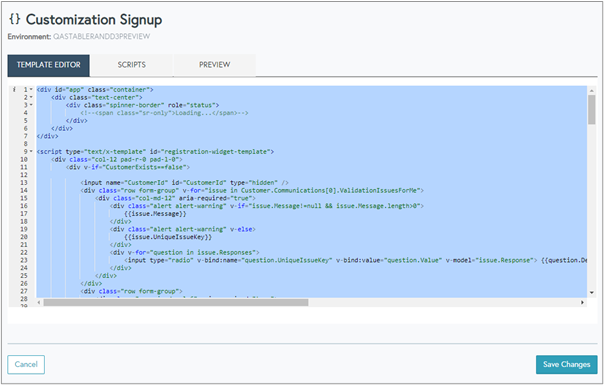
Task: Click the vertical scrollbar thumb
Action: pos(592,109)
